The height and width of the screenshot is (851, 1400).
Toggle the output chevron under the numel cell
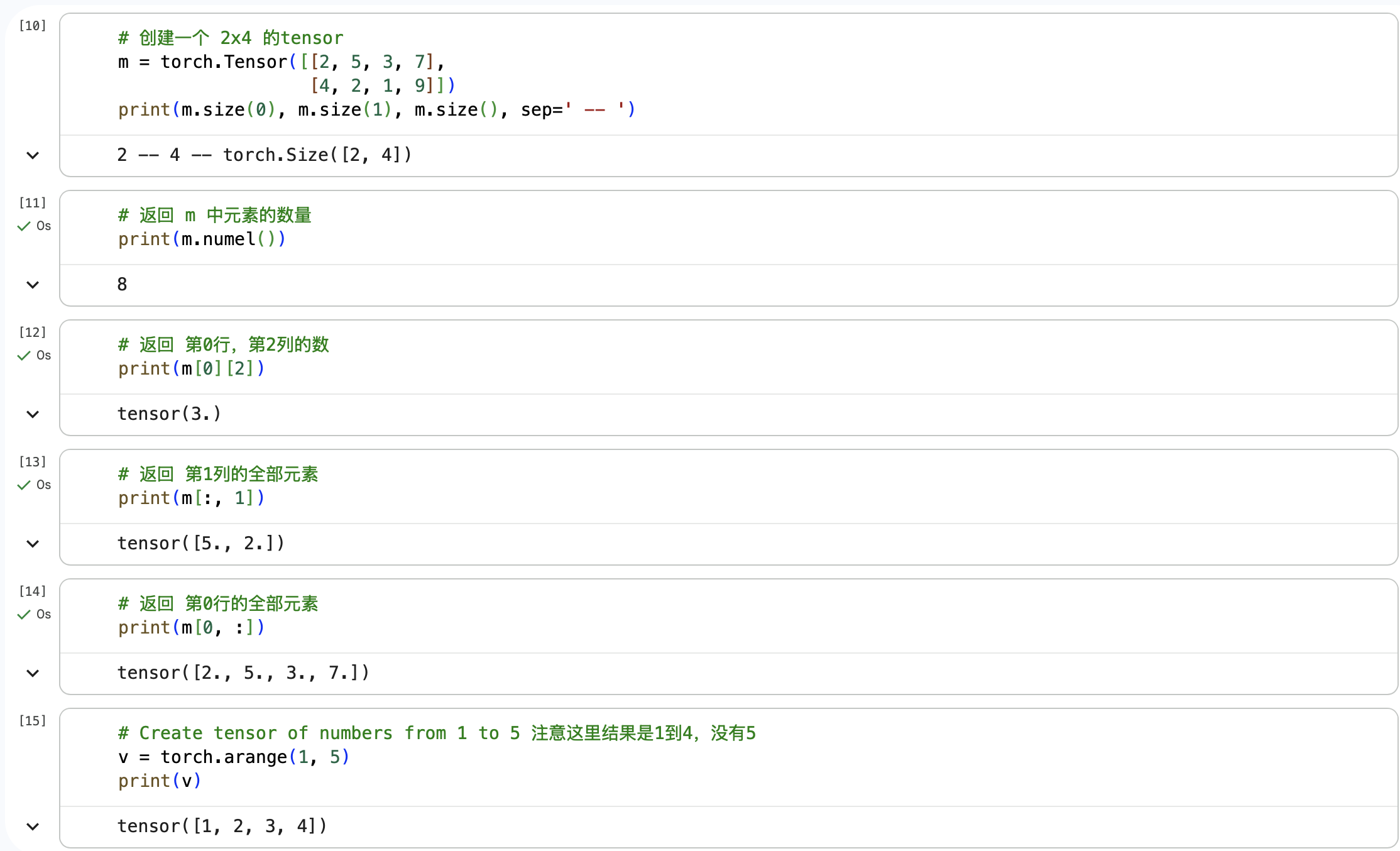32,285
